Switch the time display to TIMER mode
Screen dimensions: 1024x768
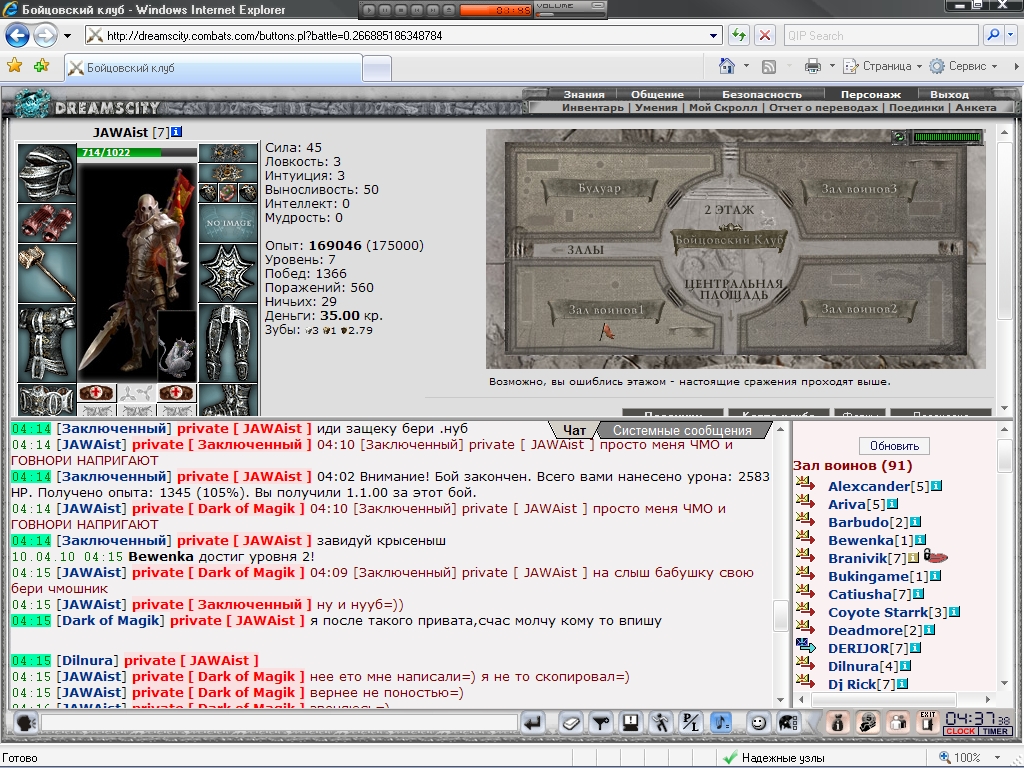pos(995,731)
